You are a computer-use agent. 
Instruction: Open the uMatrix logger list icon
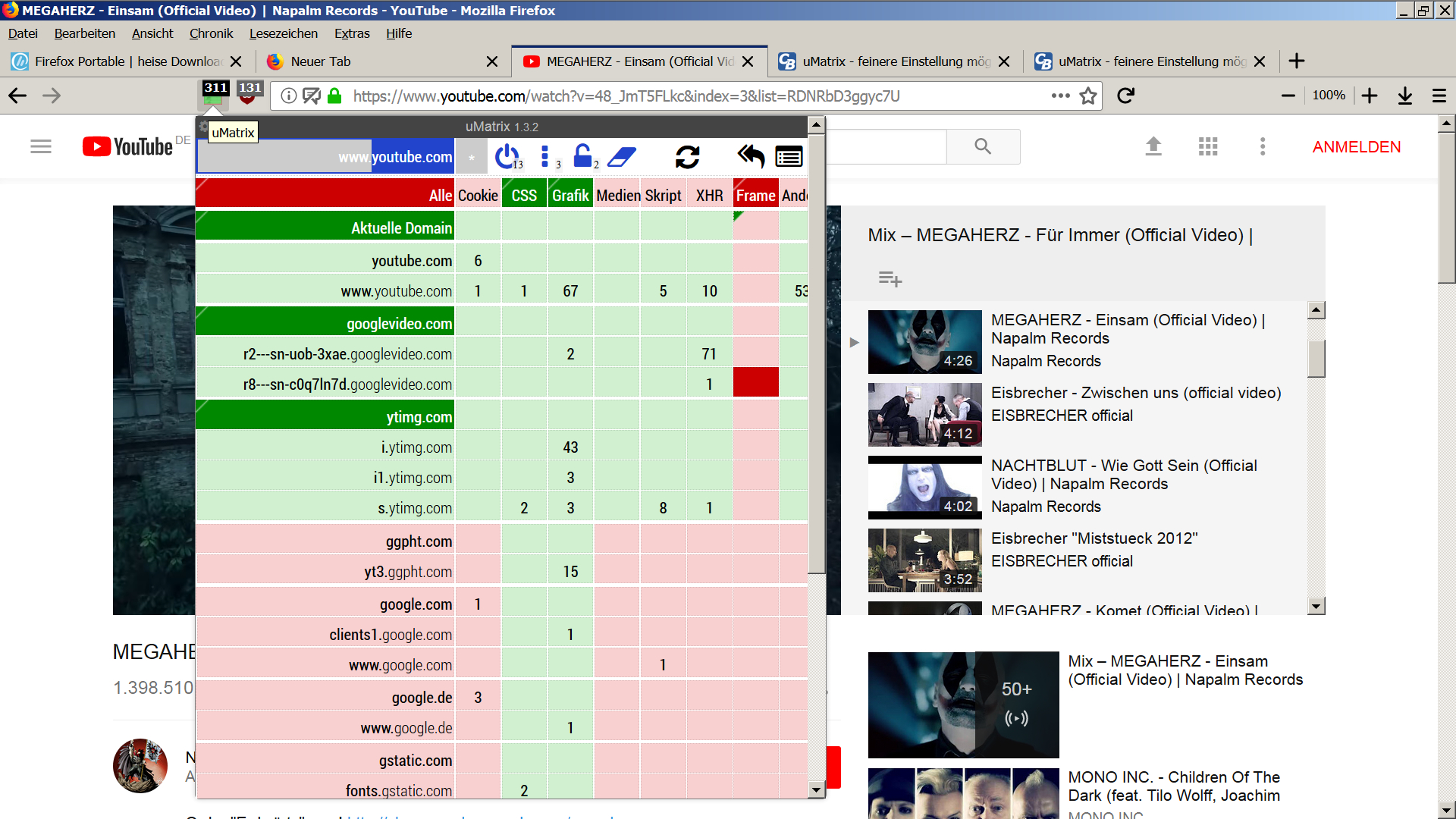789,157
